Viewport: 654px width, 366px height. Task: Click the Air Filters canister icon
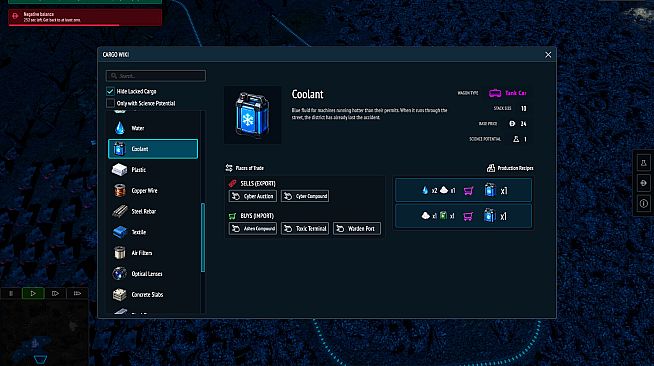pyautogui.click(x=120, y=253)
